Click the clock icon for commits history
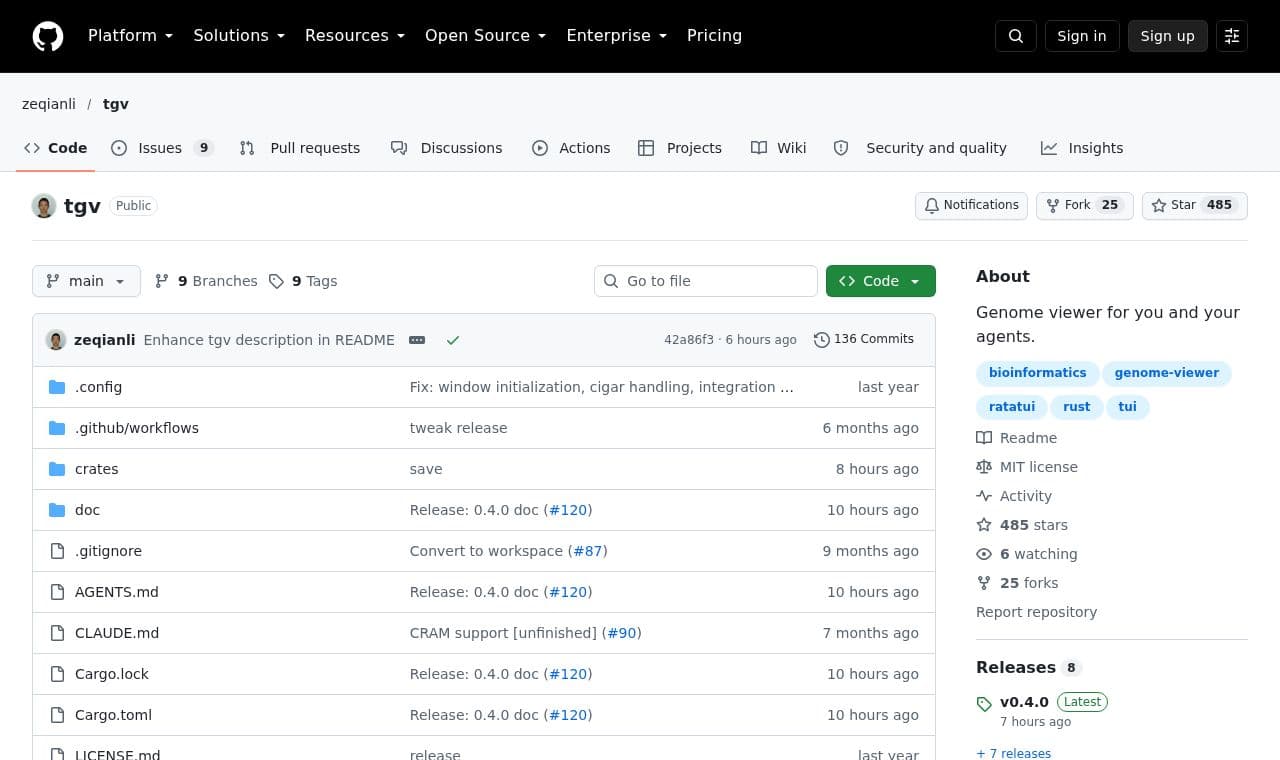 (x=822, y=340)
